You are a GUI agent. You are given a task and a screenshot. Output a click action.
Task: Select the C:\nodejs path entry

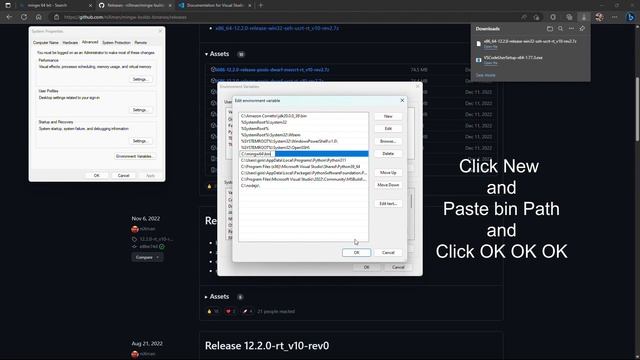[x=303, y=186]
